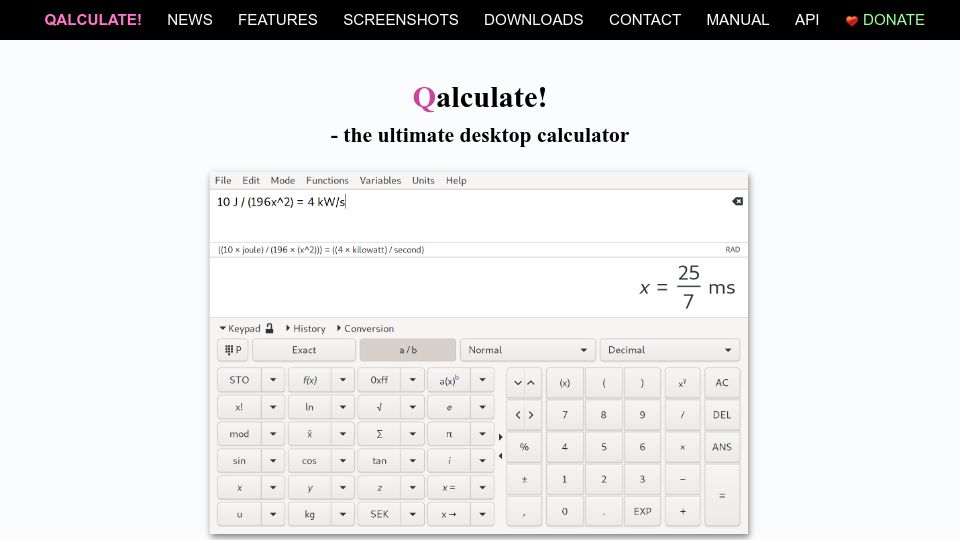Open the Mode menu
The width and height of the screenshot is (960, 540).
[x=283, y=181]
